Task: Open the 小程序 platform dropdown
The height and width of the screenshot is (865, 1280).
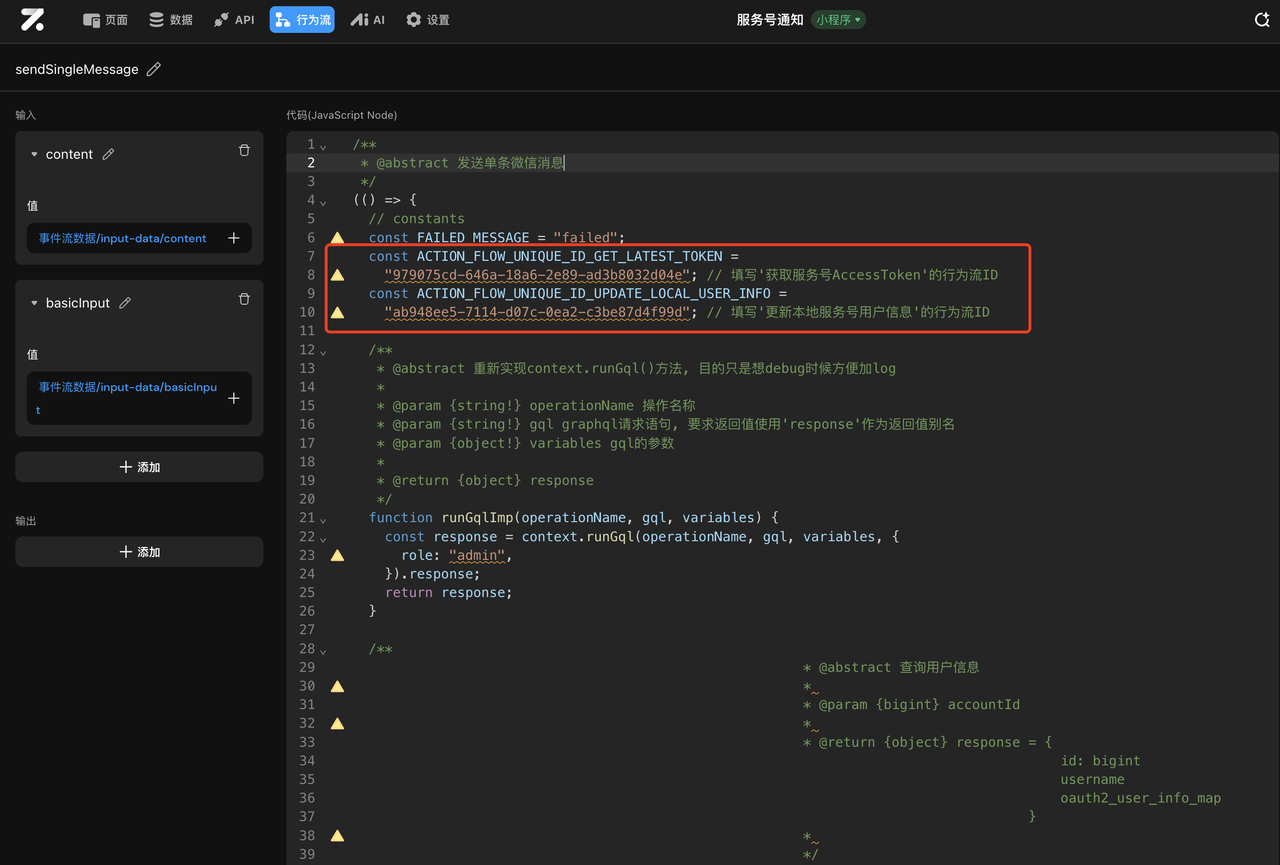Action: [838, 20]
